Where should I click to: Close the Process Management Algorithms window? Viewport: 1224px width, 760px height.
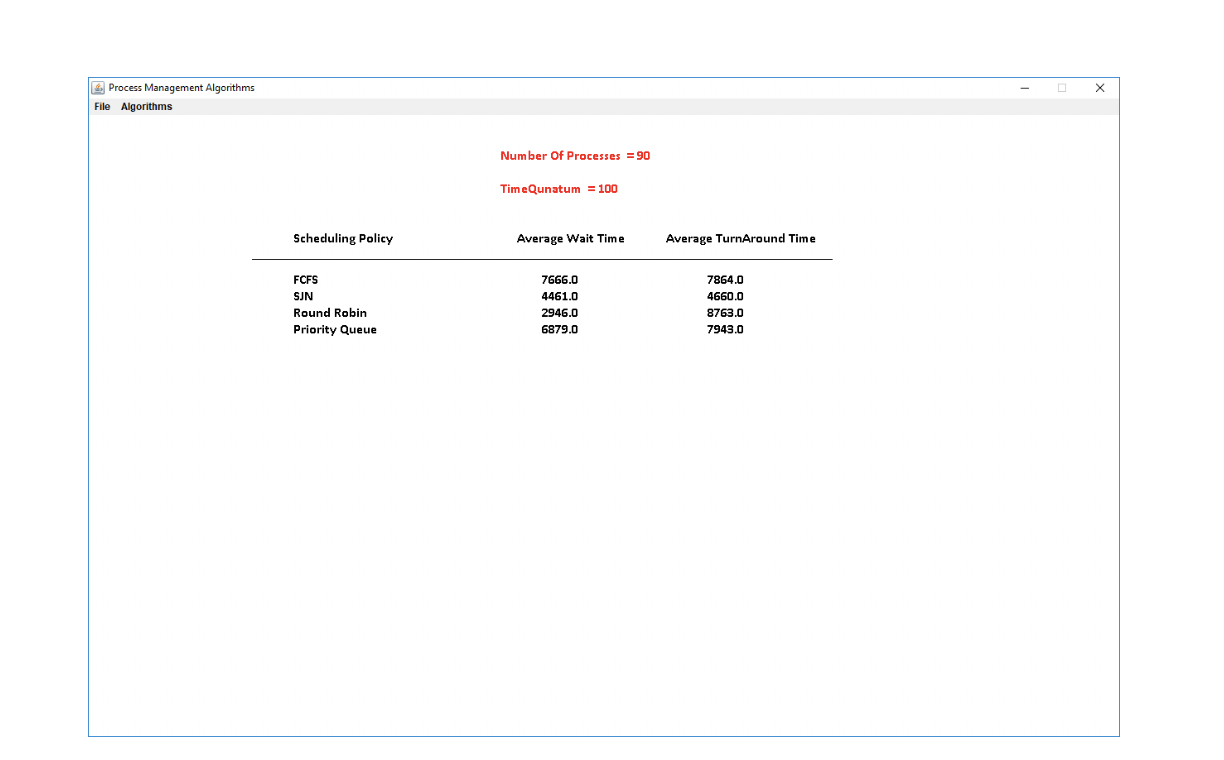point(1100,88)
